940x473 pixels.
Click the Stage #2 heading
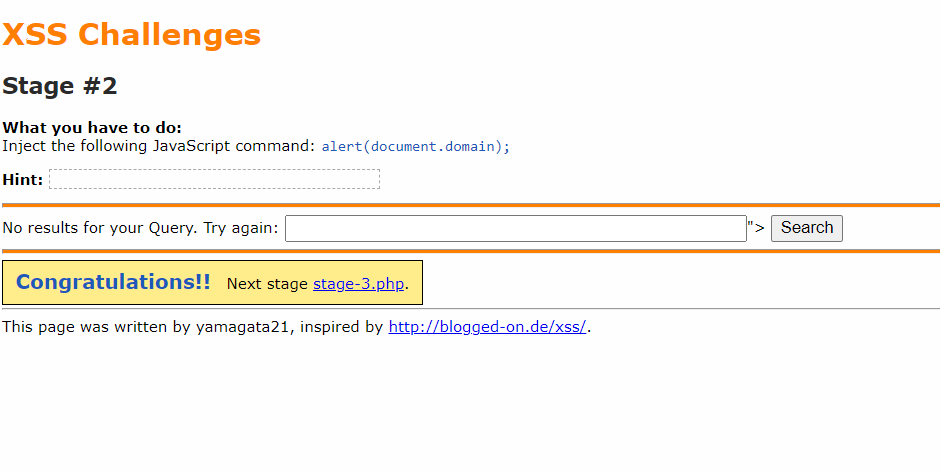click(60, 86)
